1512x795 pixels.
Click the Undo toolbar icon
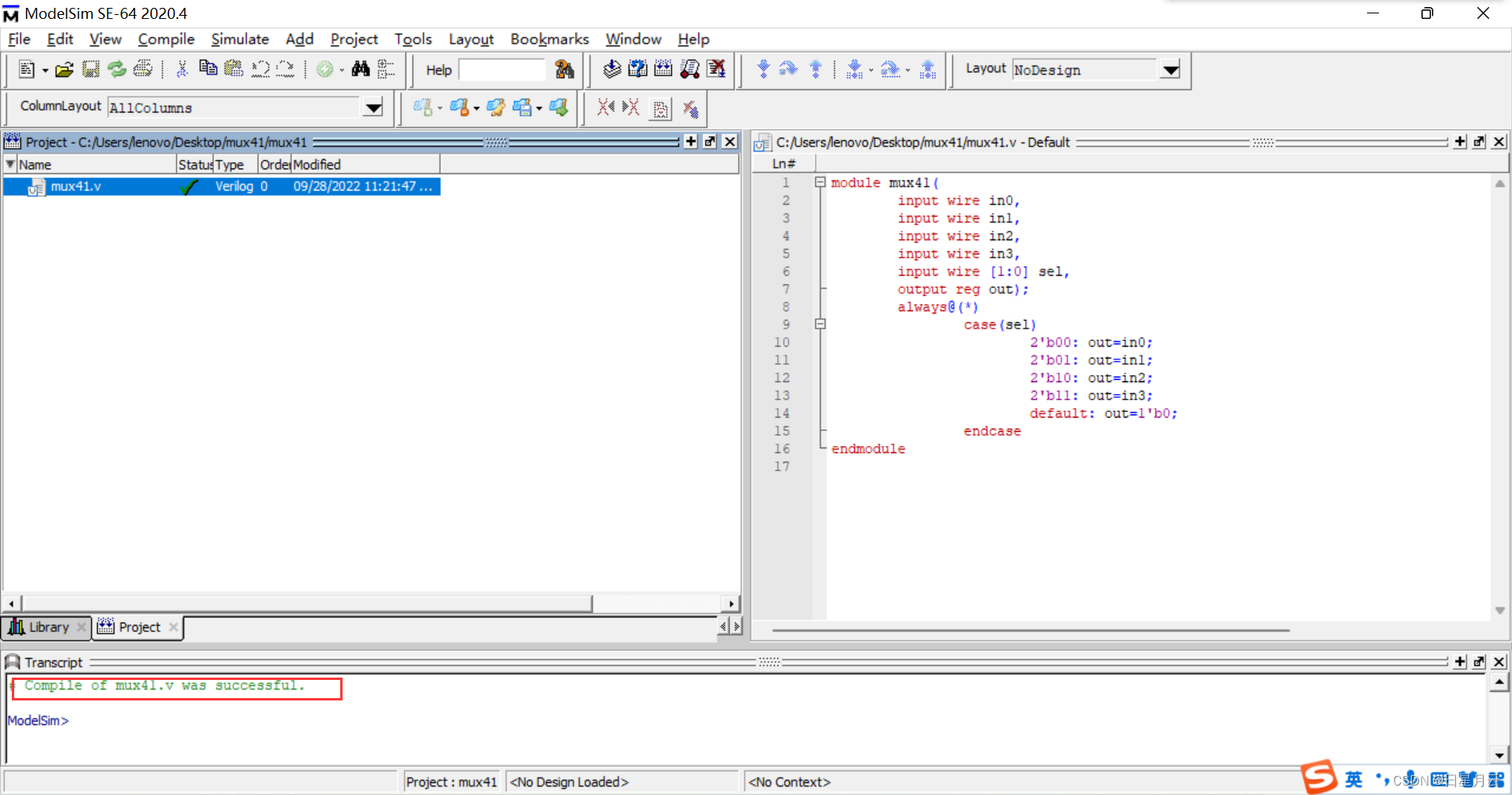pos(260,69)
